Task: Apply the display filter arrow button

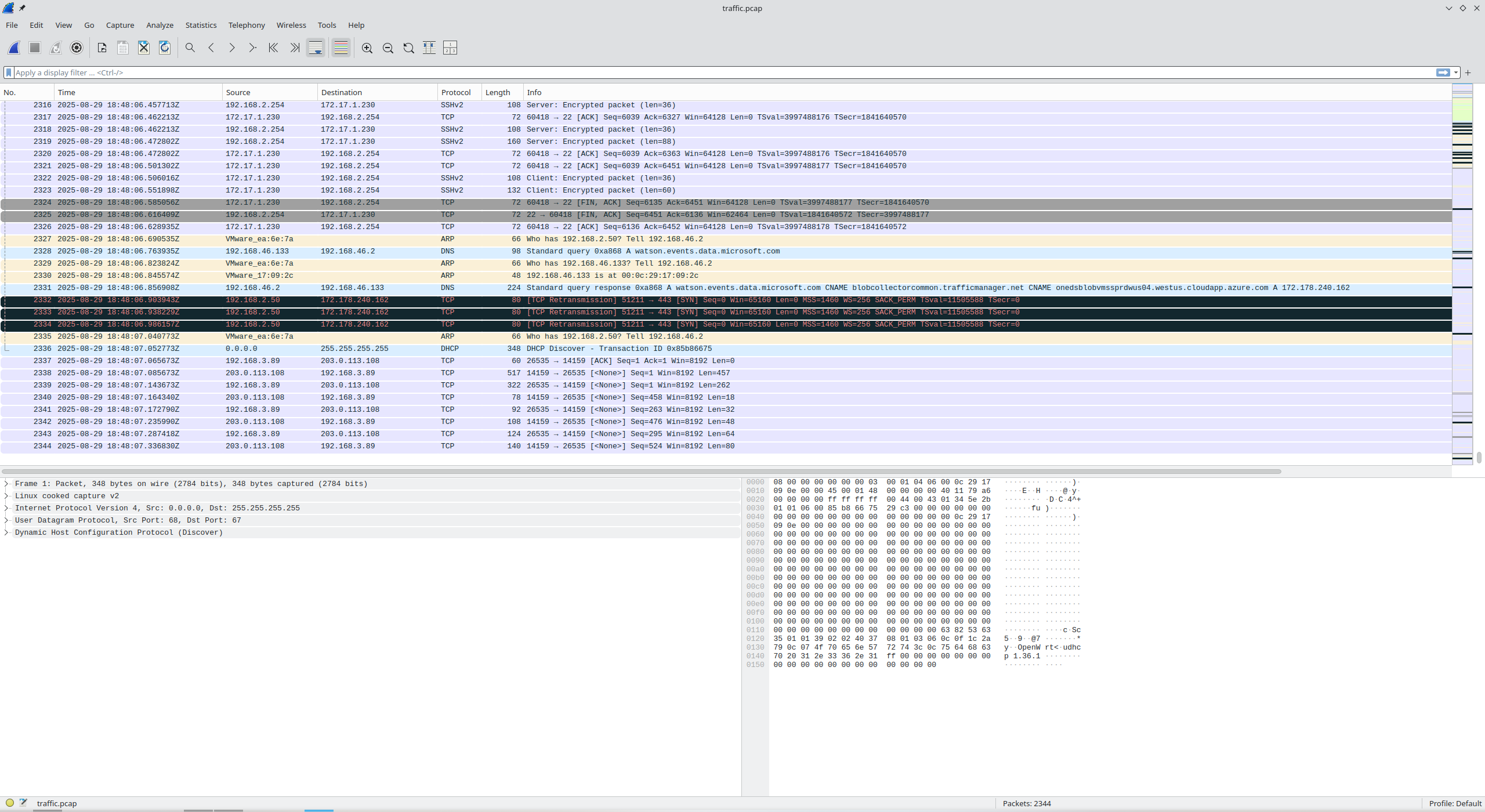Action: 1443,72
